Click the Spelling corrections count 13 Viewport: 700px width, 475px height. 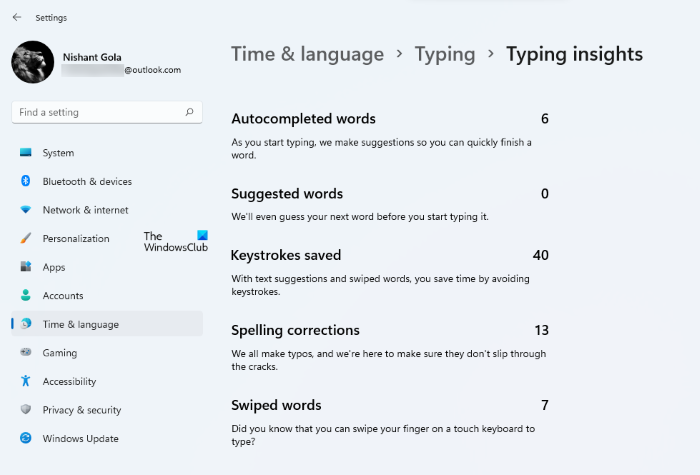click(542, 330)
